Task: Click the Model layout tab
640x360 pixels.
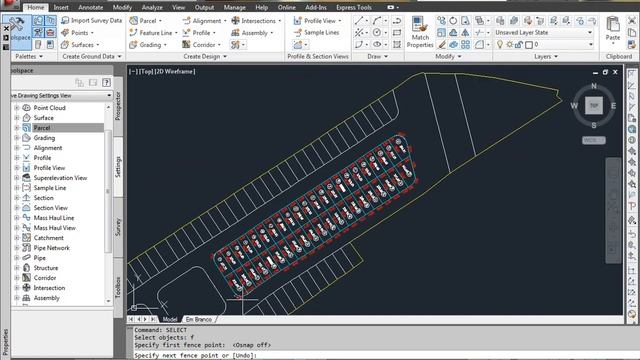Action: click(x=170, y=319)
